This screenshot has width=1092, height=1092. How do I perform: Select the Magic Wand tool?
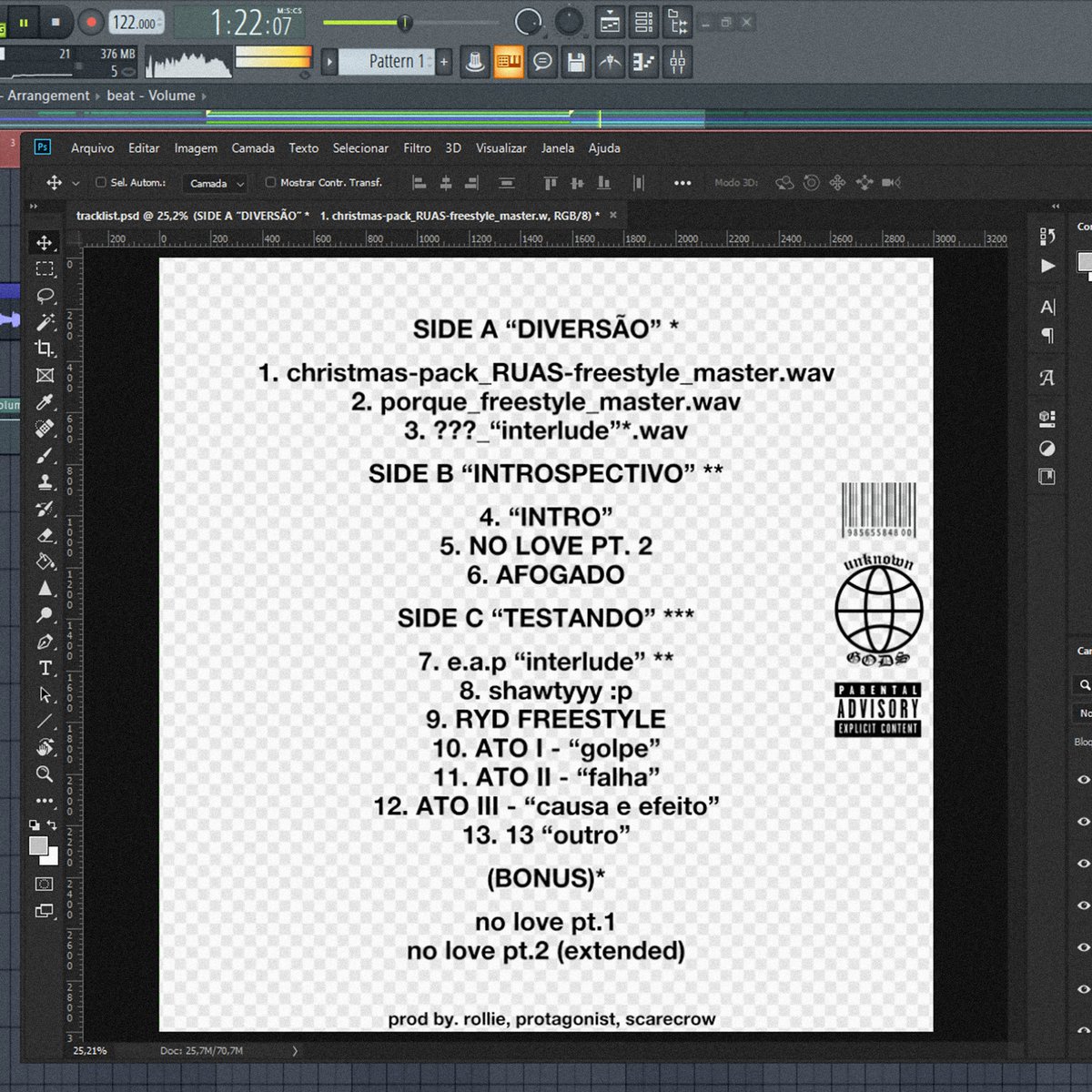tap(44, 322)
